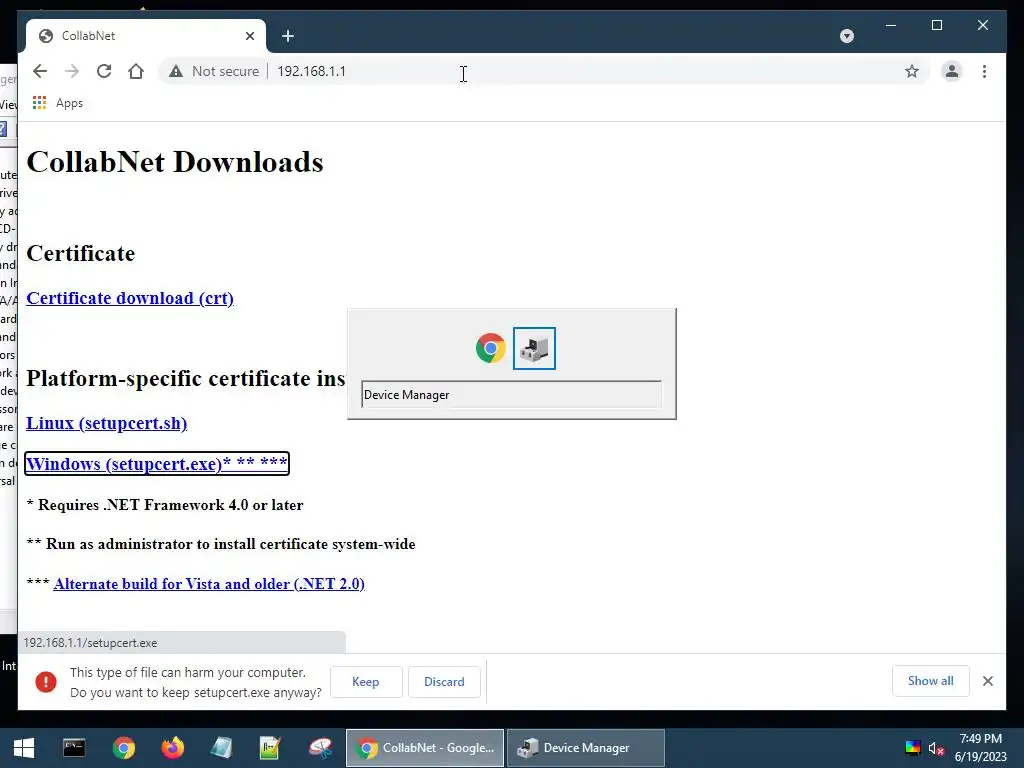Select Chrome icon in the task switcher
The image size is (1024, 768).
coord(490,348)
